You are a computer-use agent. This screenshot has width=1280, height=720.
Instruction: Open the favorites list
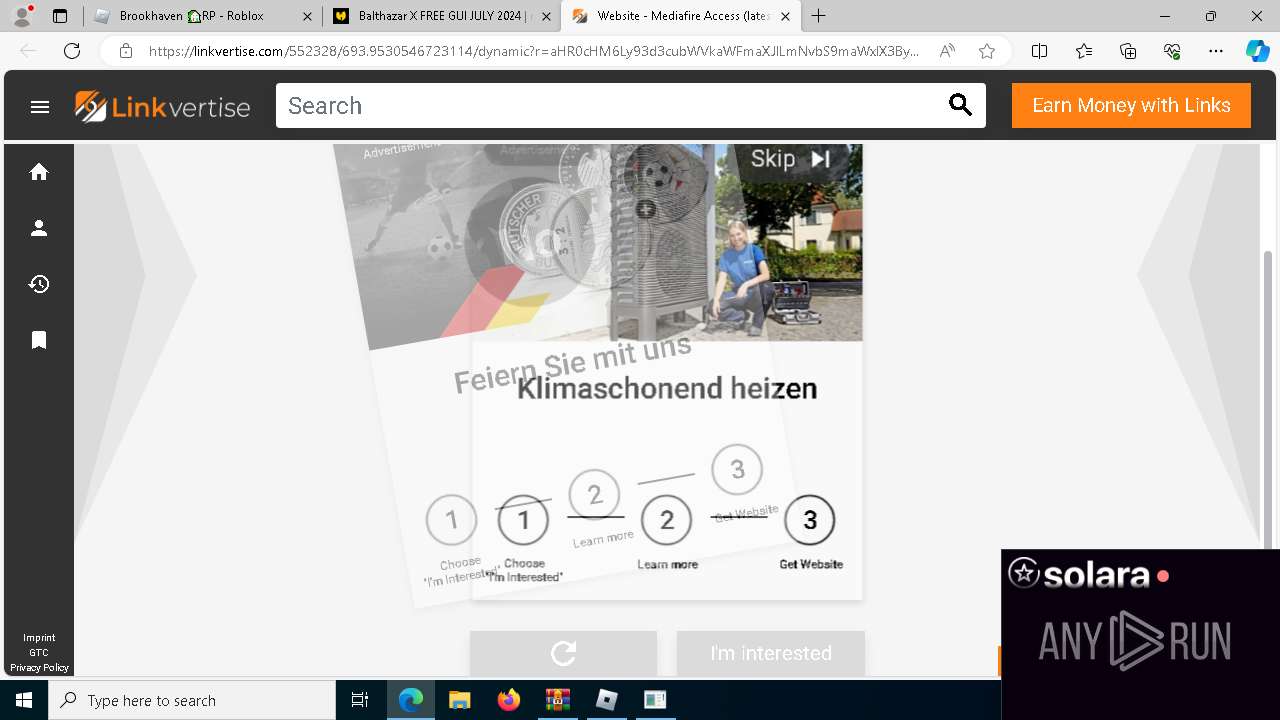(1084, 51)
